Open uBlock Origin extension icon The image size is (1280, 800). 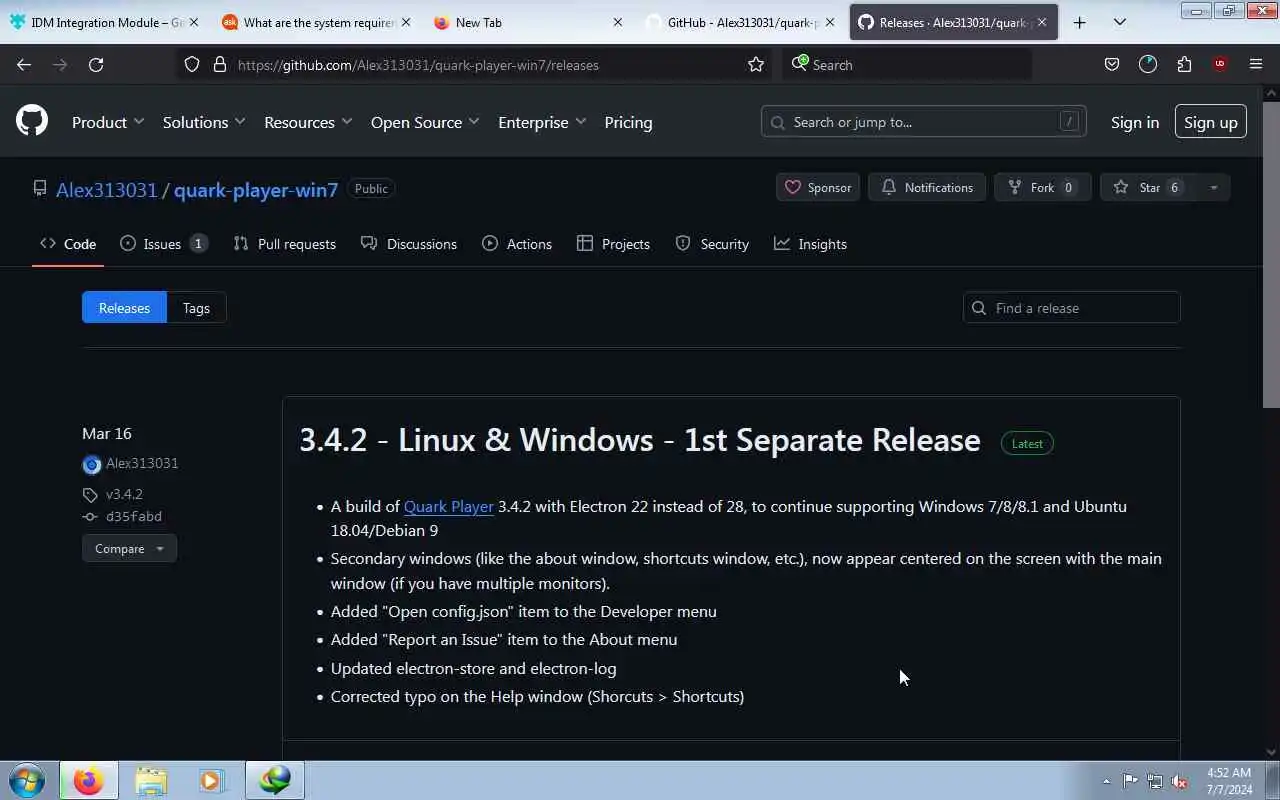tap(1220, 65)
